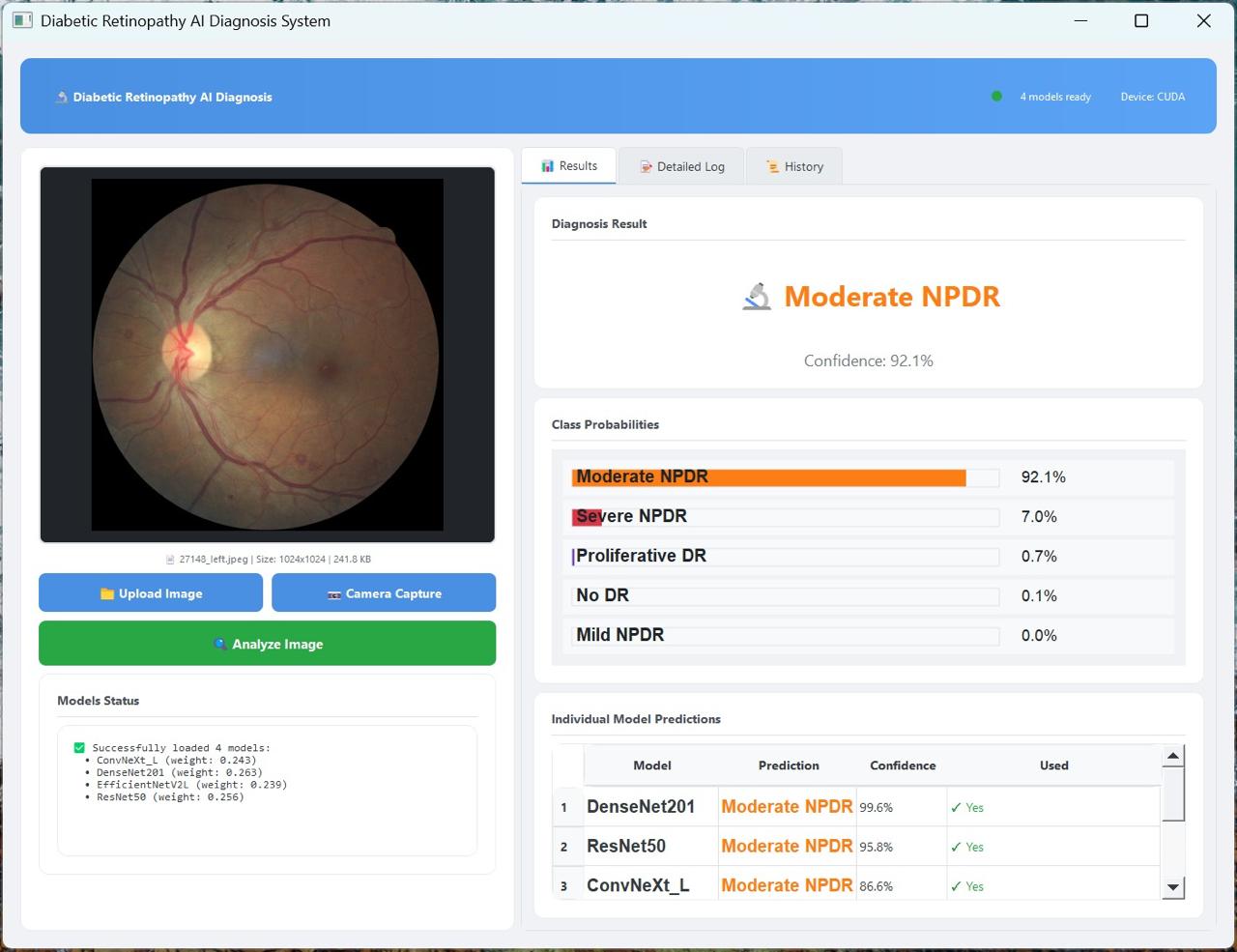Click the Model column header
The width and height of the screenshot is (1237, 952).
coord(652,765)
